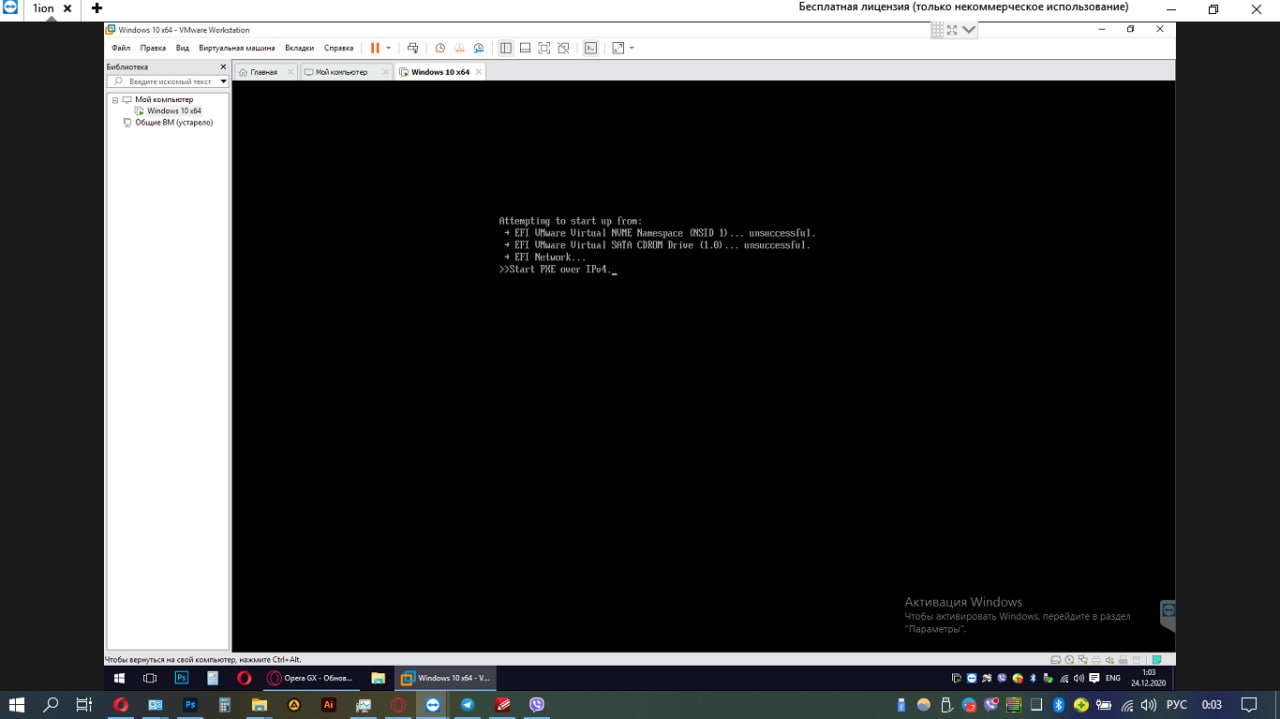
Task: Open Telegram from the local taskbar
Action: 467,705
